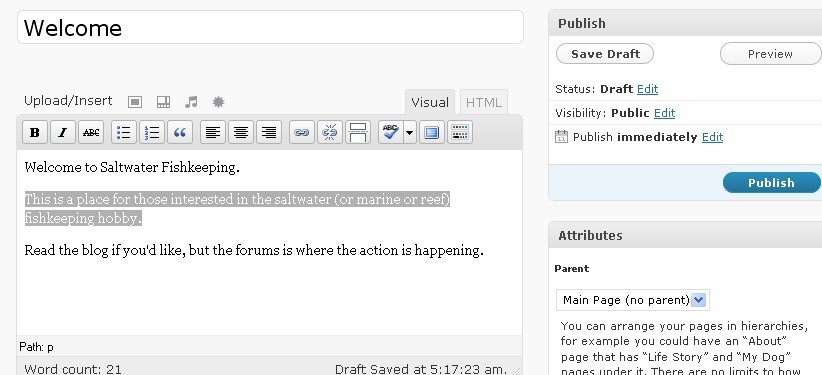This screenshot has height=375, width=822.
Task: Center align the selected text
Action: coord(241,132)
